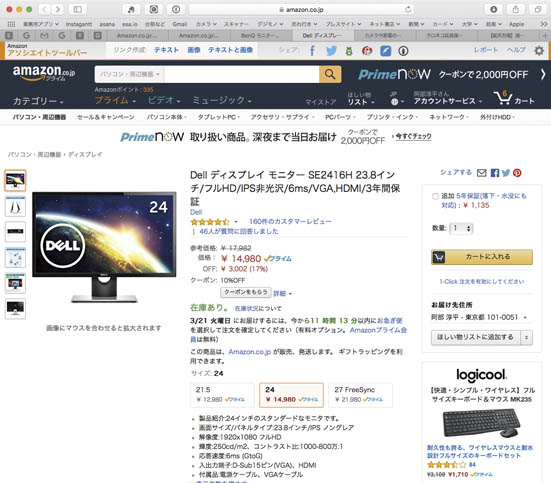Open the Safari downloads icon
The height and width of the screenshot is (483, 551).
tap(493, 9)
